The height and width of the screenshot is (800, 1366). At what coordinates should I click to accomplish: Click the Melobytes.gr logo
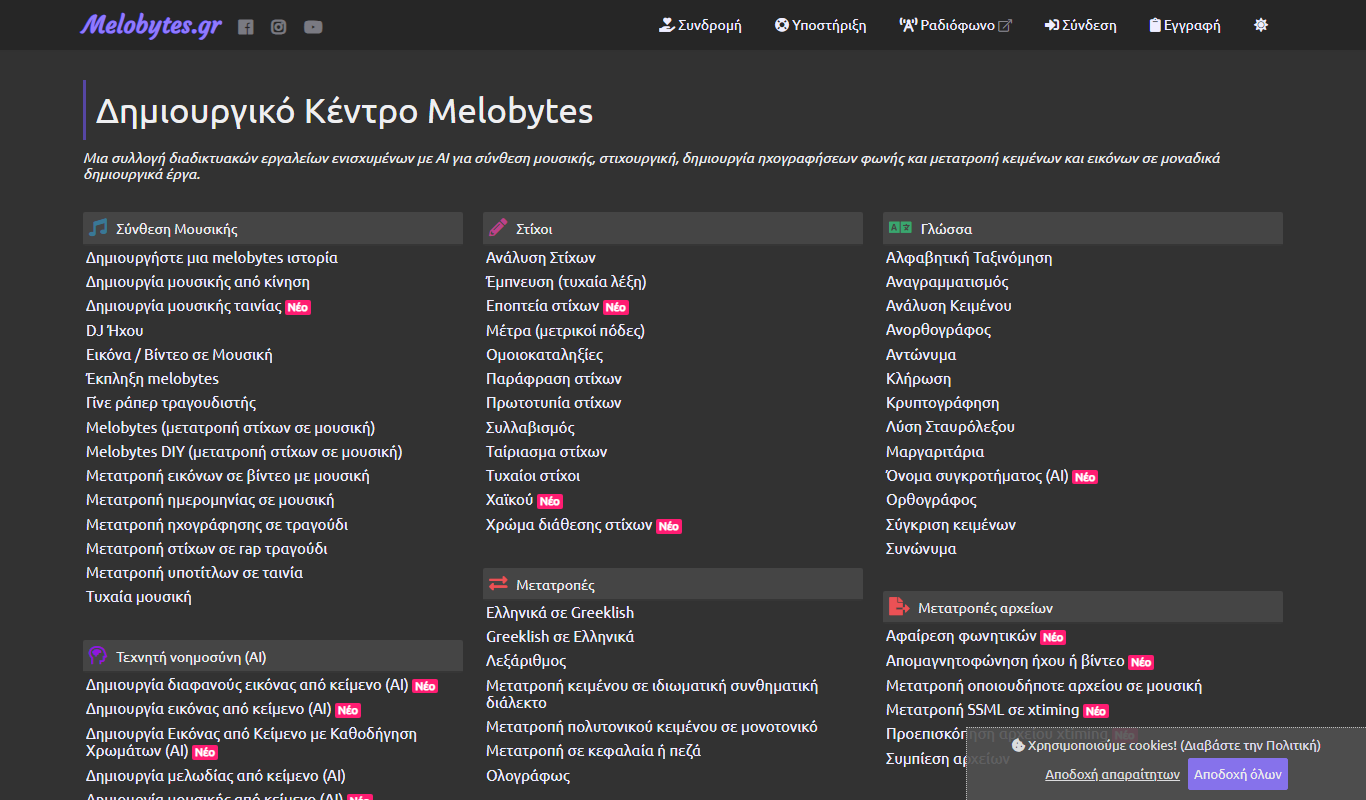(x=151, y=24)
